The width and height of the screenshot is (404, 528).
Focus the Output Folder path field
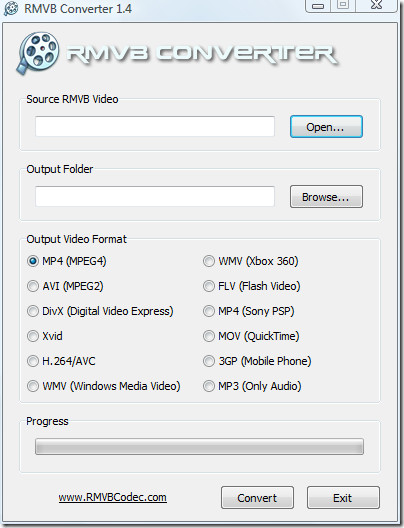pyautogui.click(x=155, y=197)
